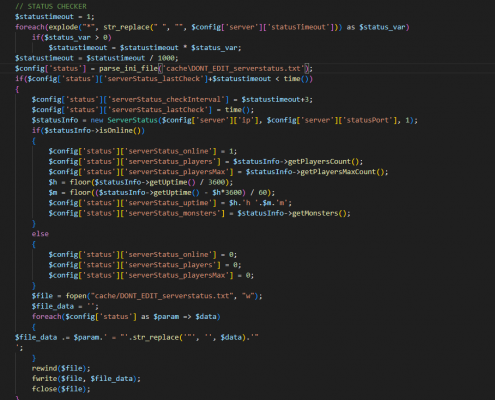This screenshot has width=495, height=400.
Task: Click '$param' in the foreach status loop
Action: pyautogui.click(x=166, y=316)
